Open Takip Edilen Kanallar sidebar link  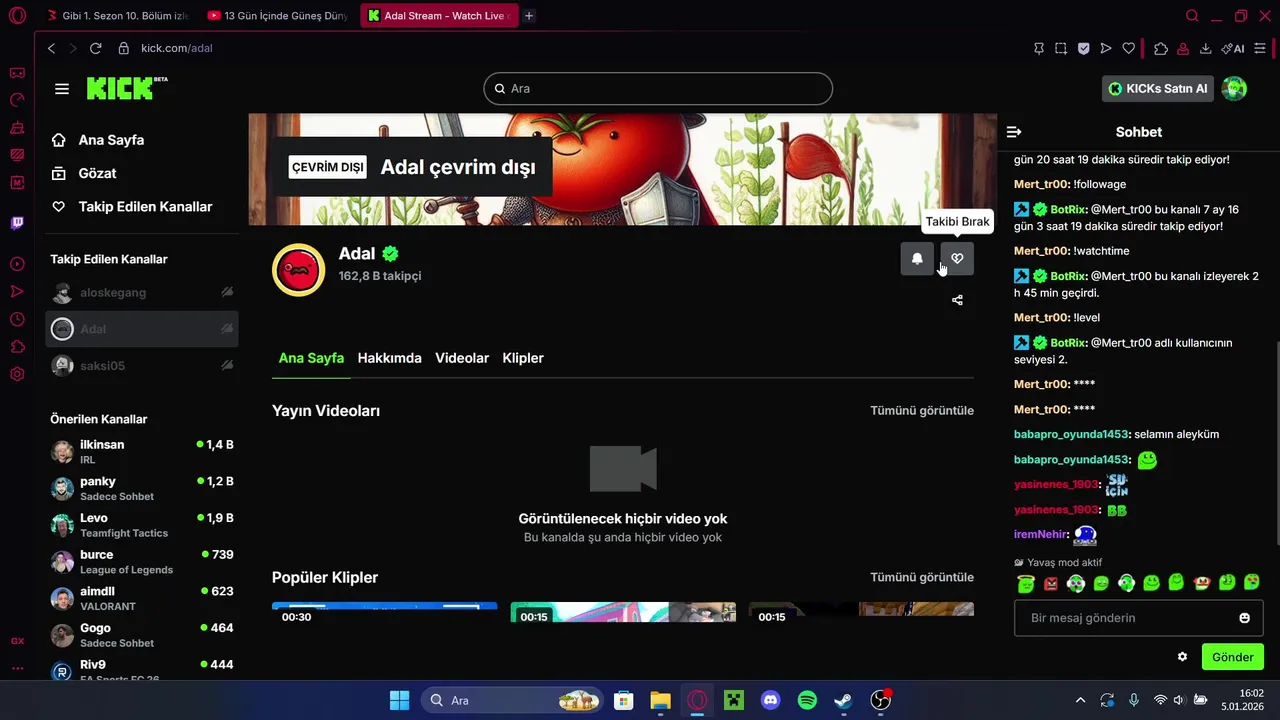point(132,206)
